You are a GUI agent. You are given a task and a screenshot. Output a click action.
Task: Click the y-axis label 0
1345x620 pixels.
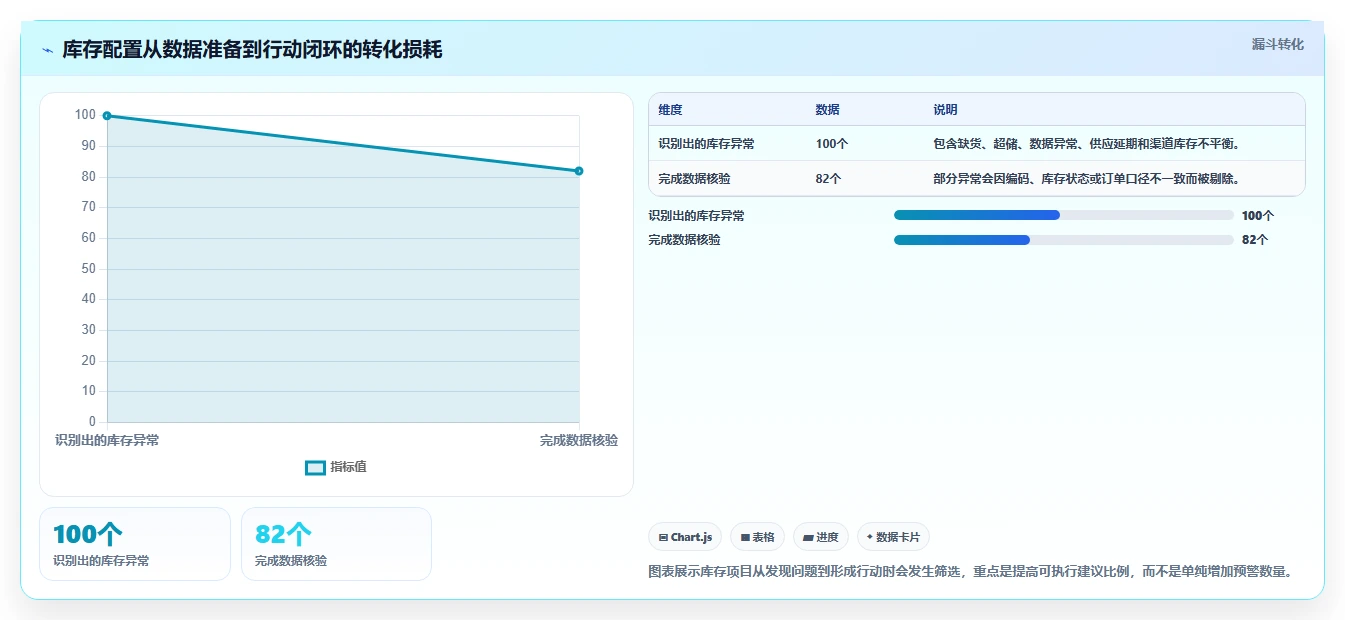[x=92, y=421]
